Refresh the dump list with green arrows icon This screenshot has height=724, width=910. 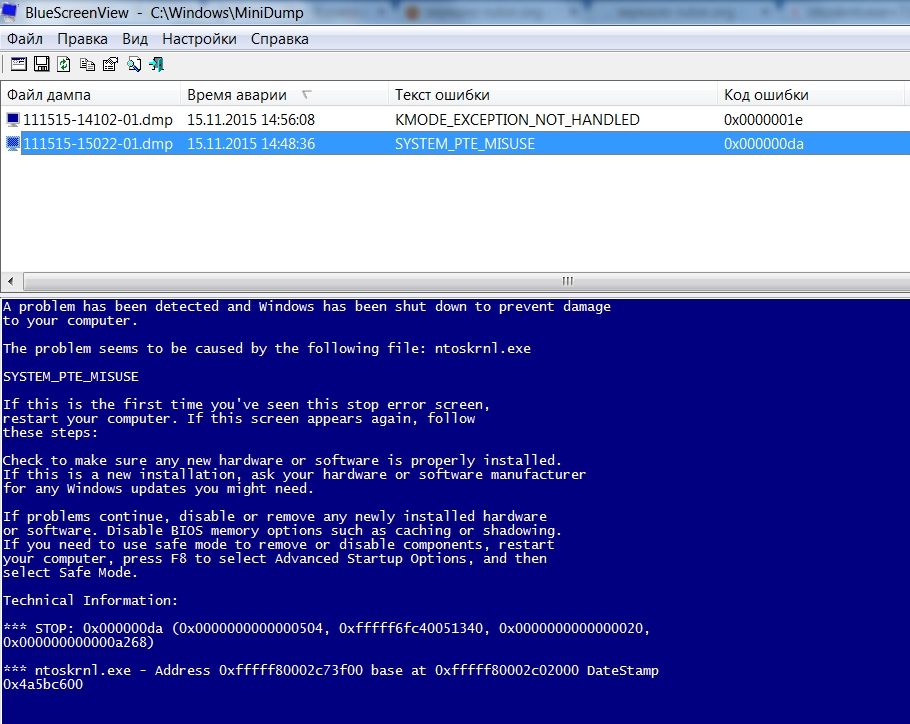coord(64,64)
